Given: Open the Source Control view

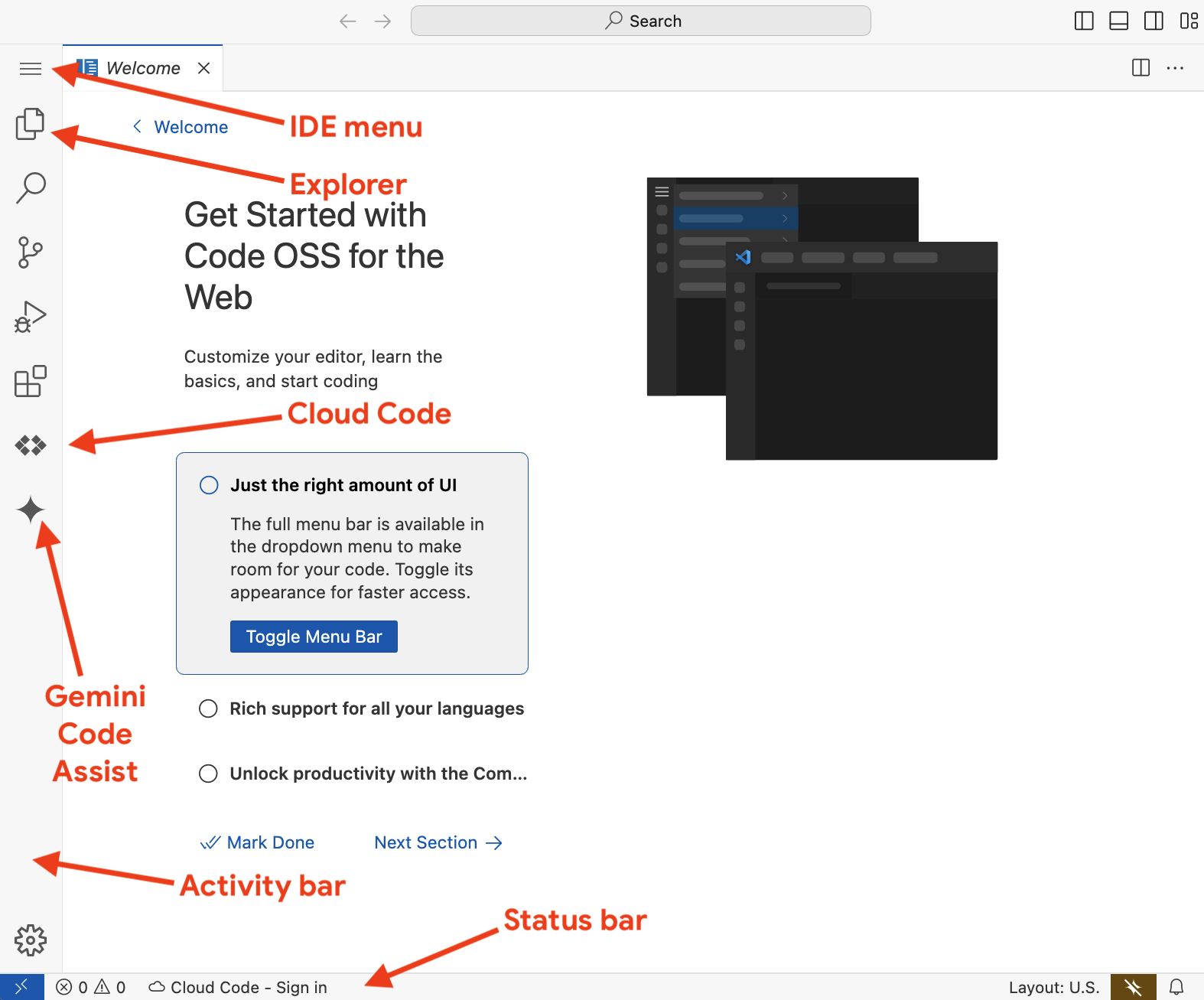Looking at the screenshot, I should tap(31, 252).
